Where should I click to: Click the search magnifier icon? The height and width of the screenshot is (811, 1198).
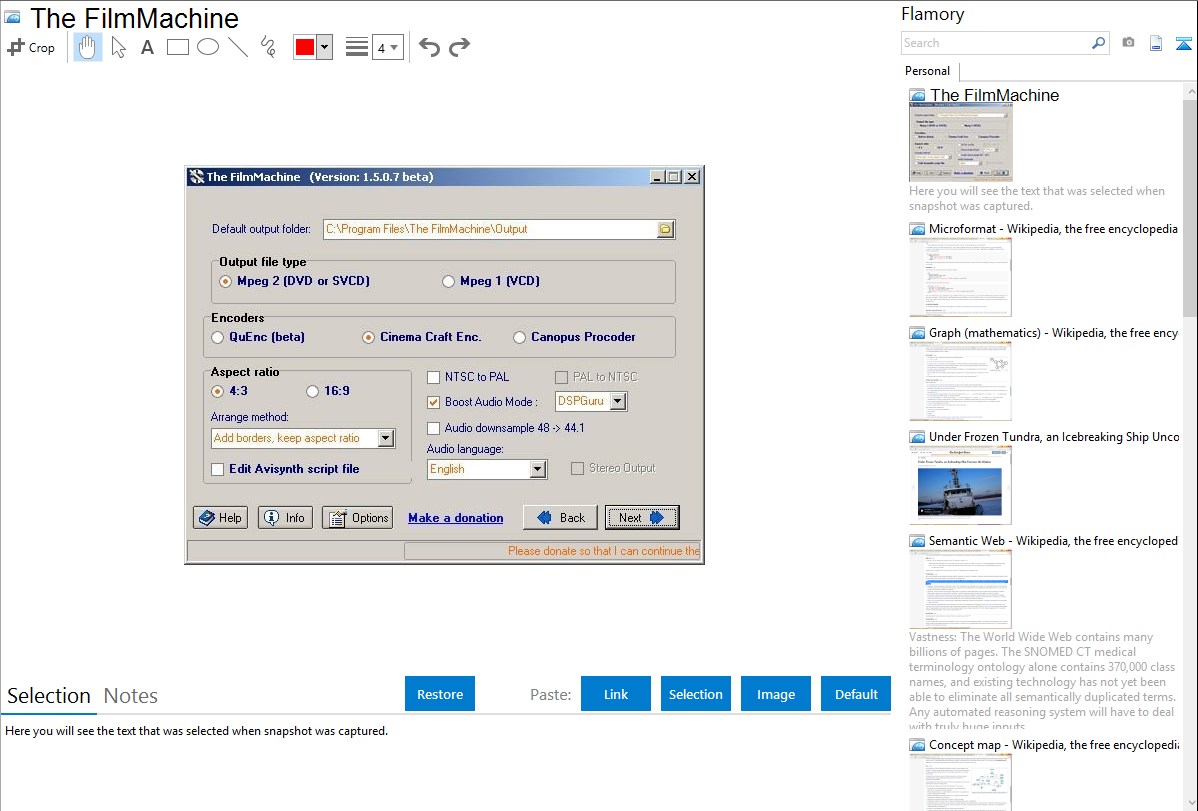(1099, 43)
